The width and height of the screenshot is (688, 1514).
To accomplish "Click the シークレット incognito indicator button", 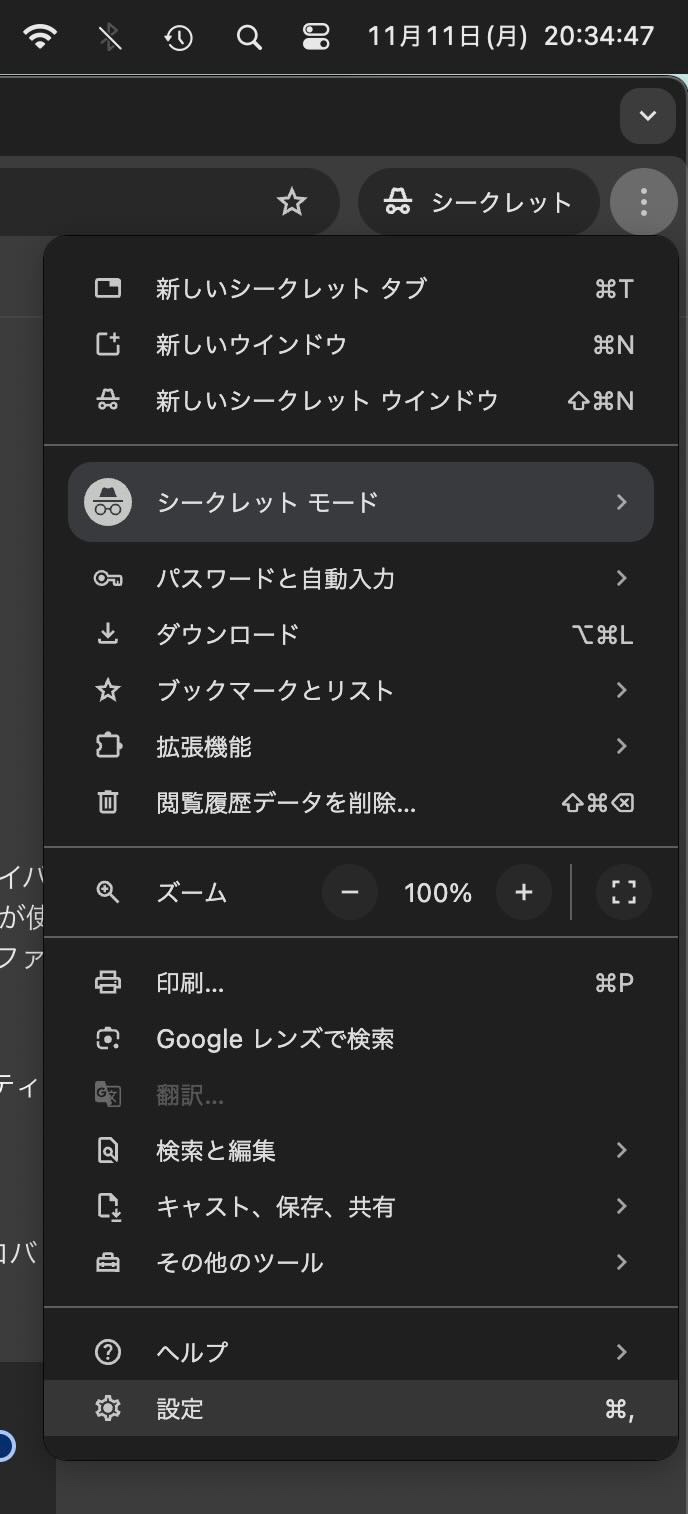I will [478, 203].
